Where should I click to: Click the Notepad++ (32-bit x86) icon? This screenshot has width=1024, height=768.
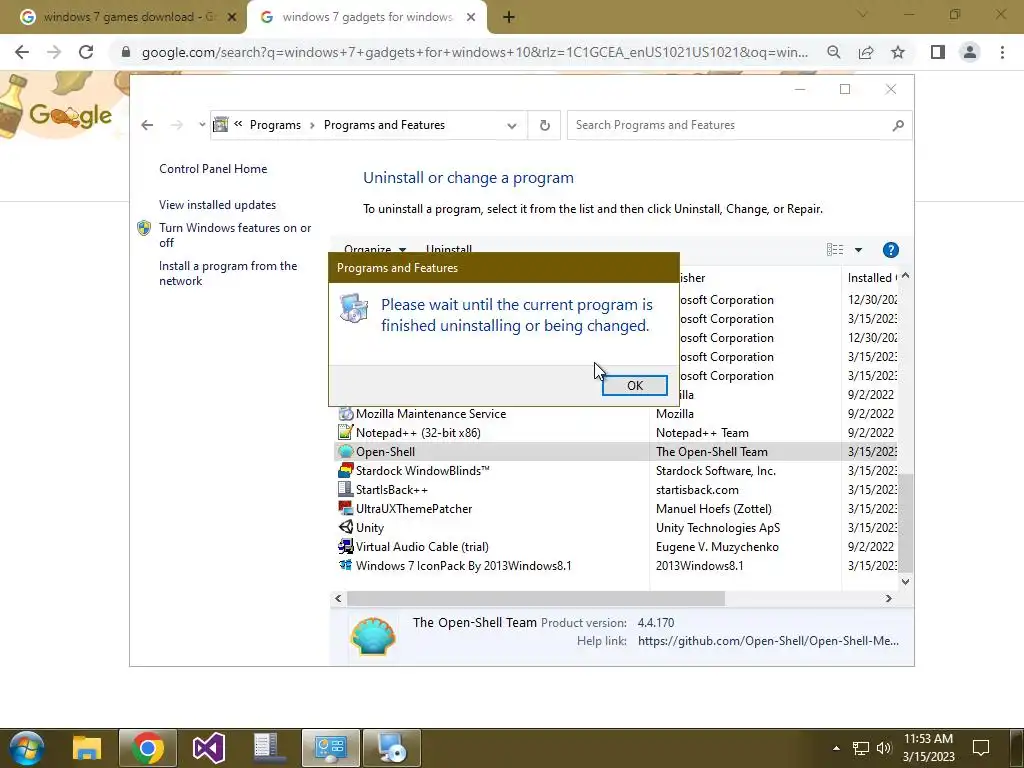tap(345, 432)
